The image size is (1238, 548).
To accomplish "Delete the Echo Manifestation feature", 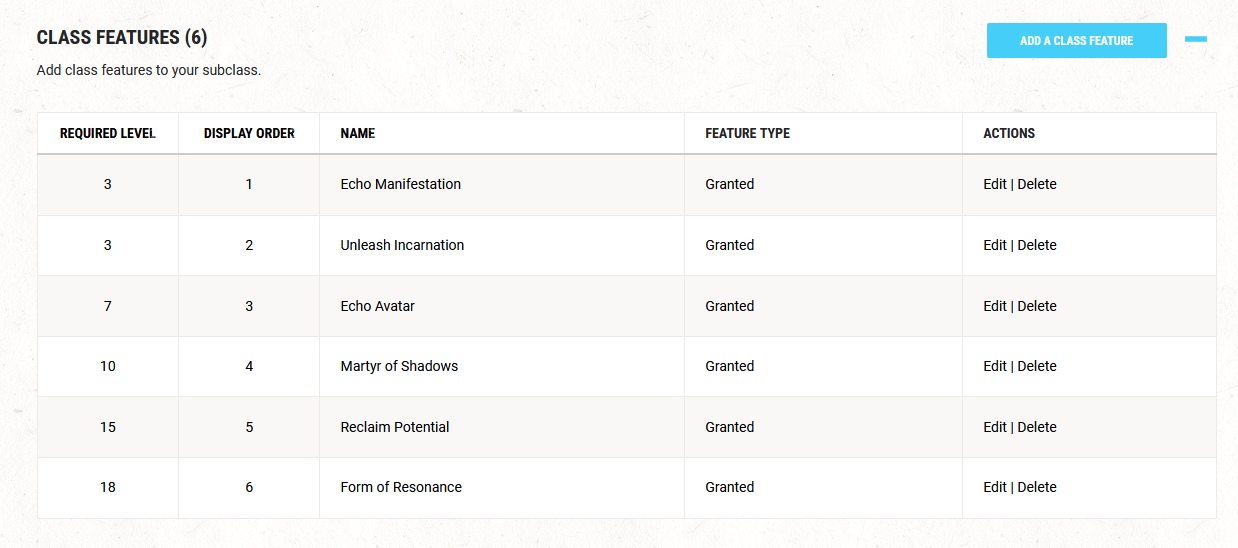I will pyautogui.click(x=1037, y=184).
